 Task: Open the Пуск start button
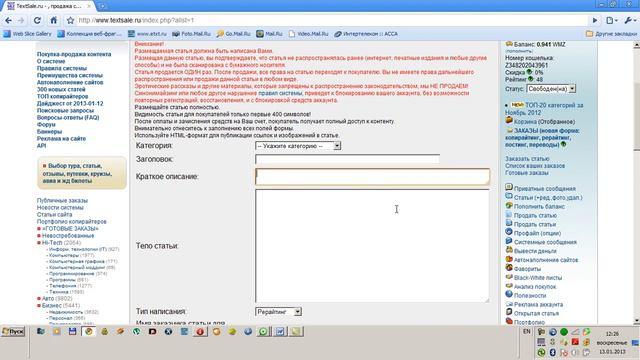(13, 331)
